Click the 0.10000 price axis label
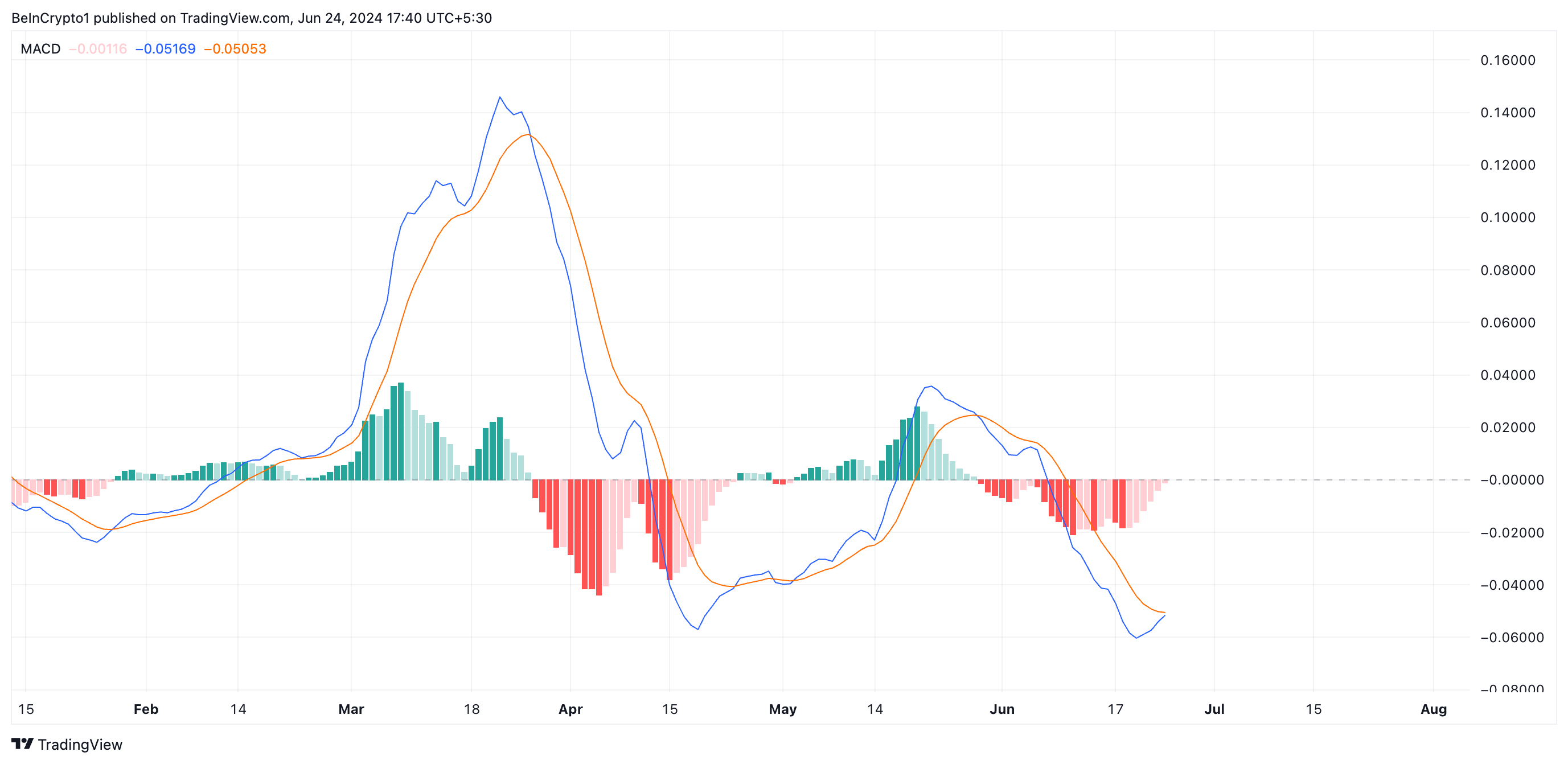 [x=1507, y=217]
